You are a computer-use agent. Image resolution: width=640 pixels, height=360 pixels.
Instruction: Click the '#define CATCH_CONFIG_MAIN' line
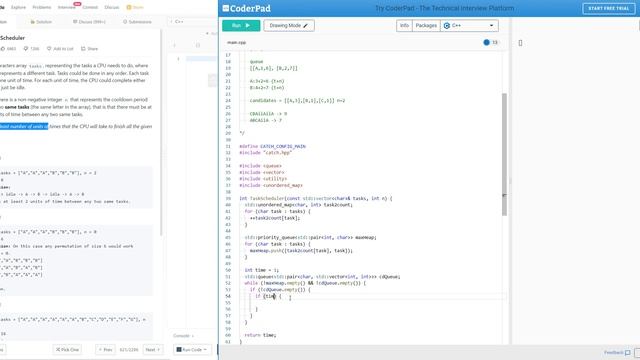coord(272,146)
